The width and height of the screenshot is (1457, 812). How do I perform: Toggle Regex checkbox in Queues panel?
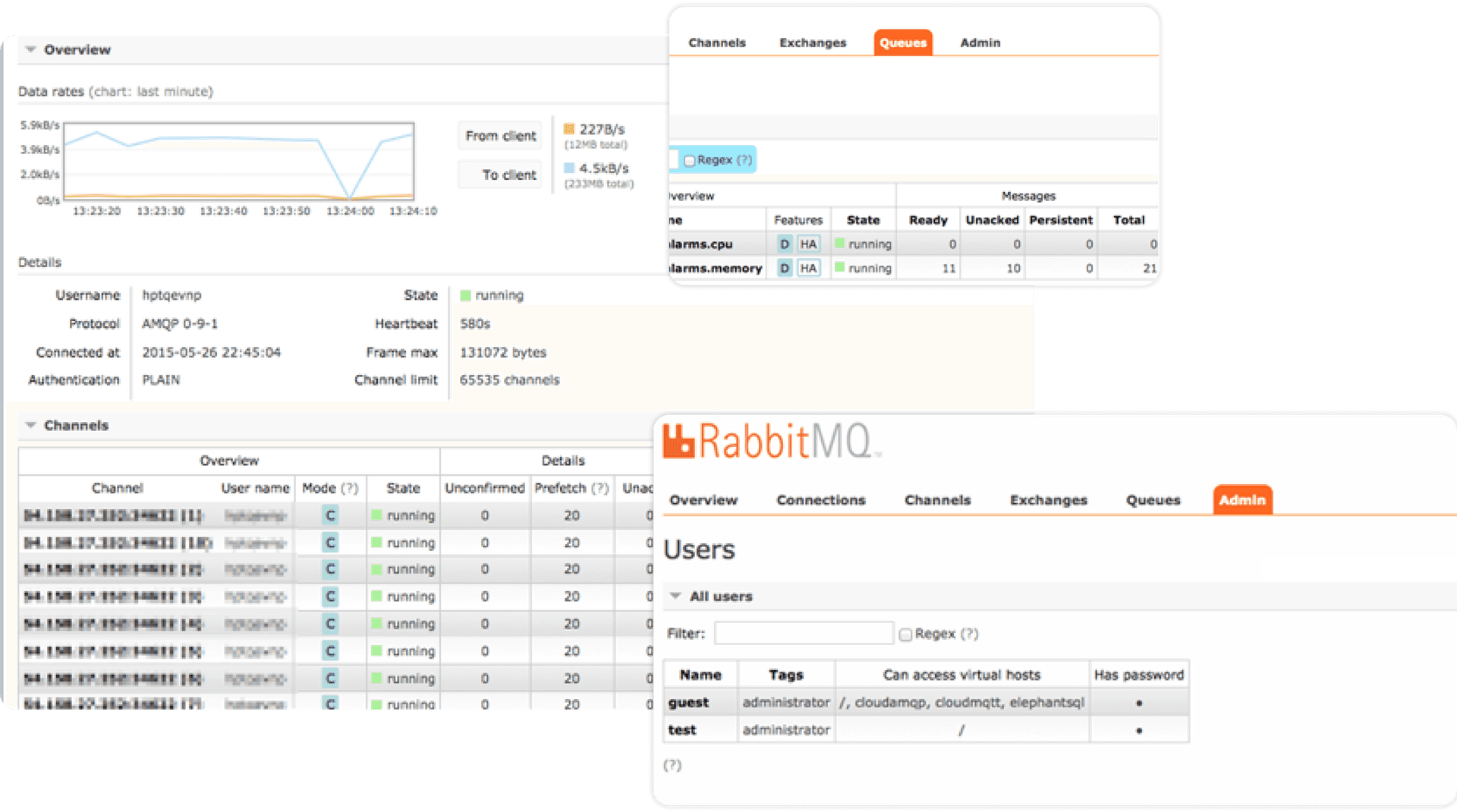pyautogui.click(x=689, y=161)
